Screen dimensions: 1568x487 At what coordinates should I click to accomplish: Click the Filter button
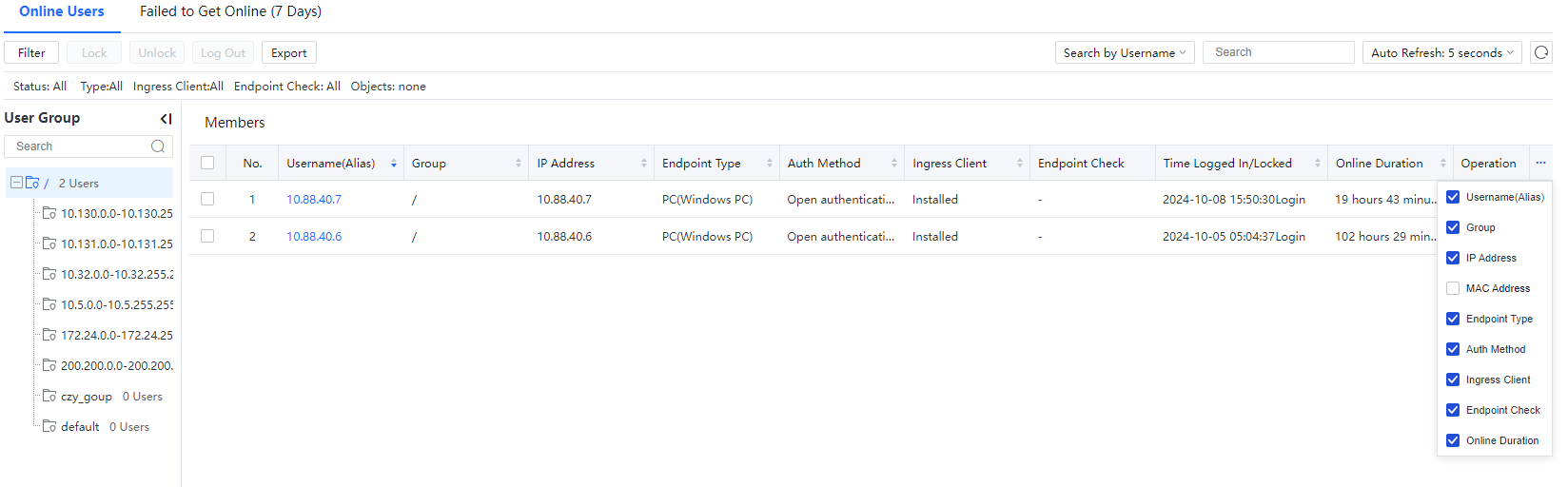(x=31, y=52)
